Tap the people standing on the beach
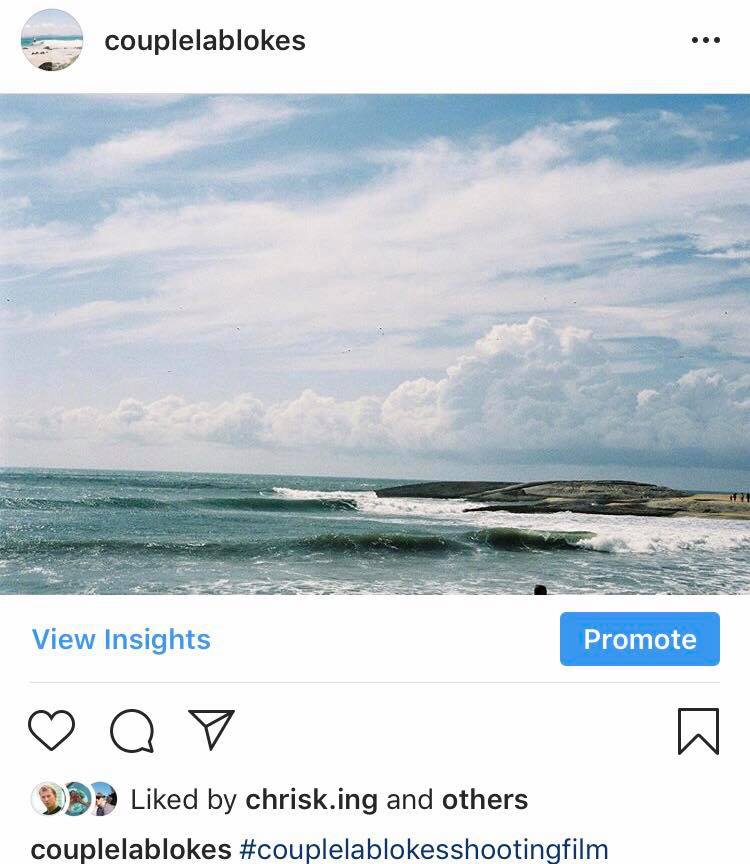The width and height of the screenshot is (750, 864). point(738,497)
